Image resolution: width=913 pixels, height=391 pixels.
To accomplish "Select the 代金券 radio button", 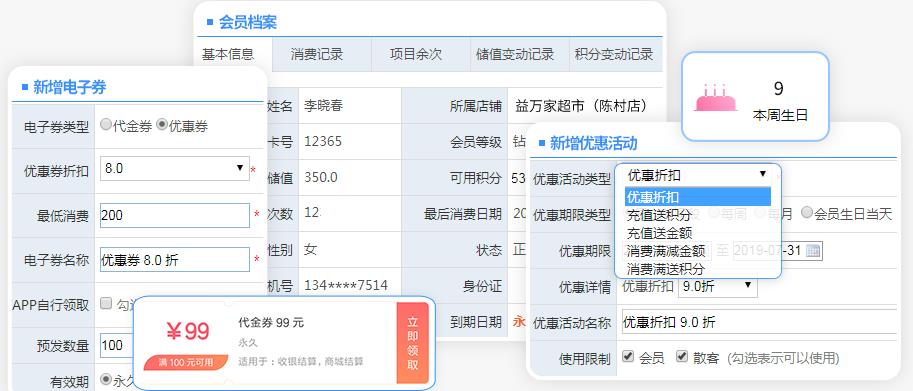I will [105, 124].
